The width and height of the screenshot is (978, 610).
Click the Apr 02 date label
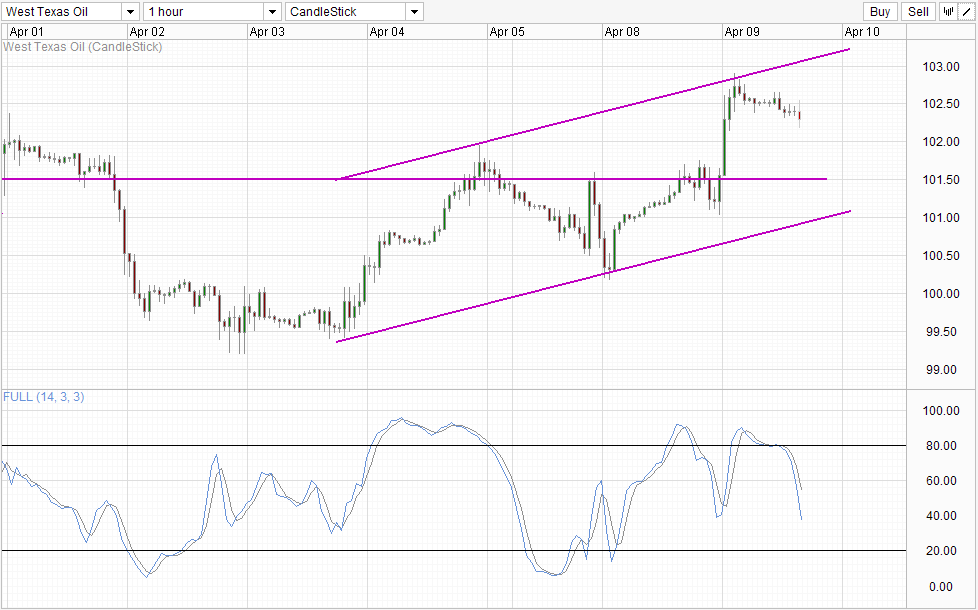pyautogui.click(x=147, y=32)
